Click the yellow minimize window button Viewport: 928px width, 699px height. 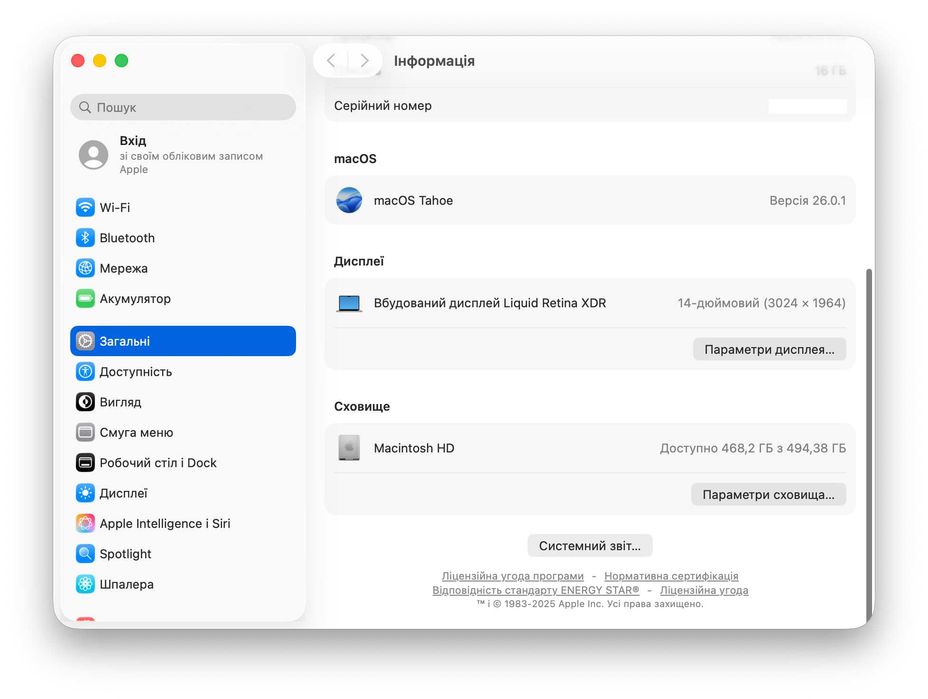99,60
